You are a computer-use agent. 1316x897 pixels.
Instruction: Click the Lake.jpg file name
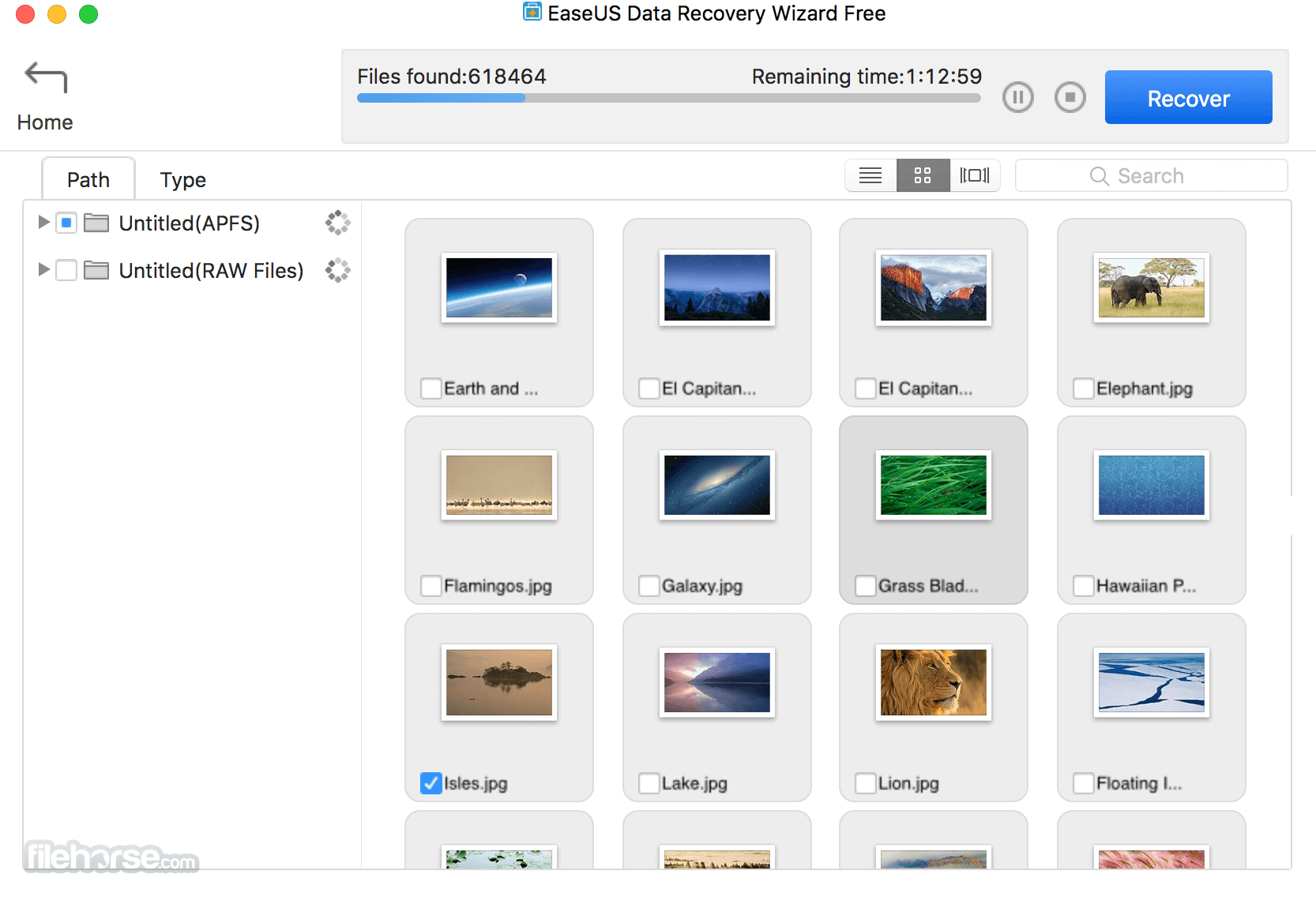pyautogui.click(x=694, y=783)
